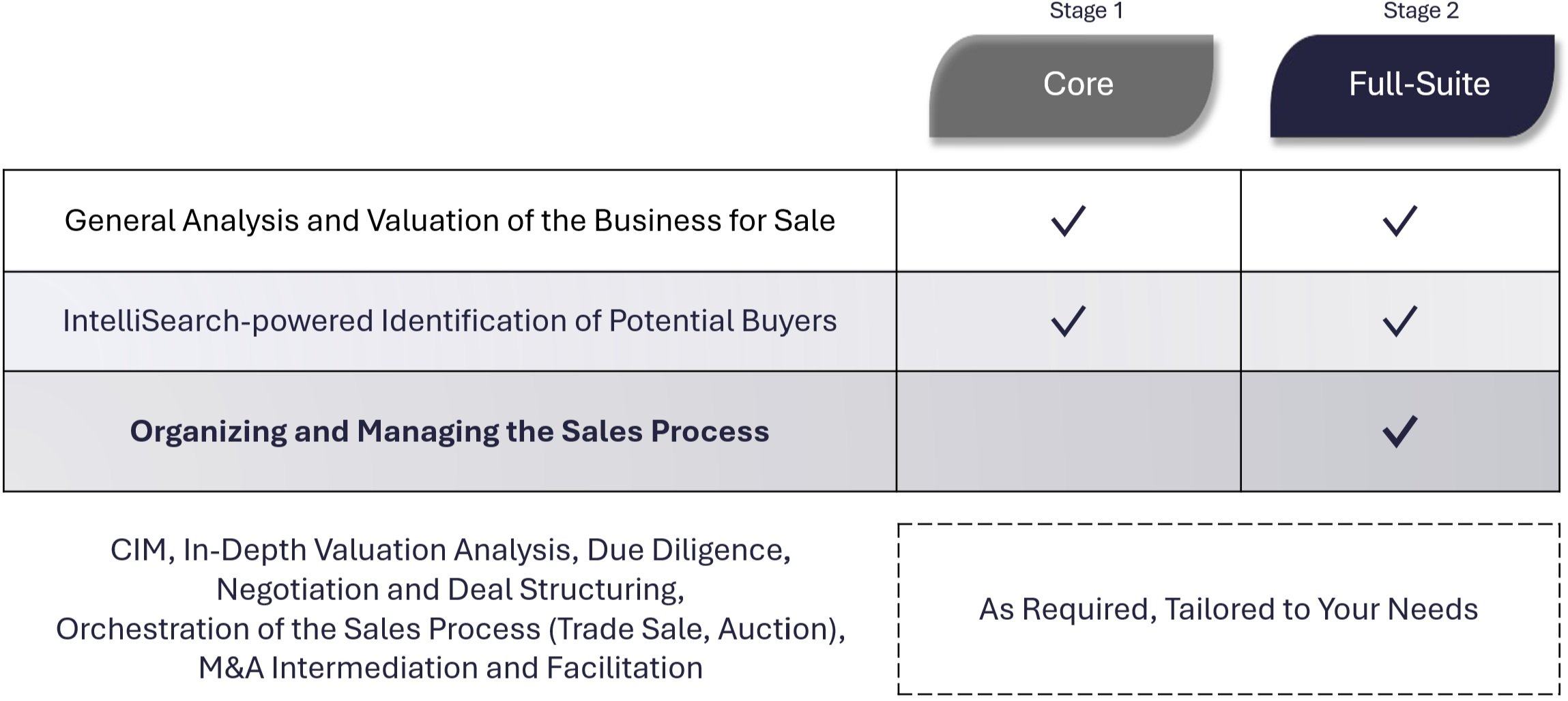The image size is (1568, 701).
Task: Click the Negotiation and Deal Structuring line
Action: coord(450,590)
